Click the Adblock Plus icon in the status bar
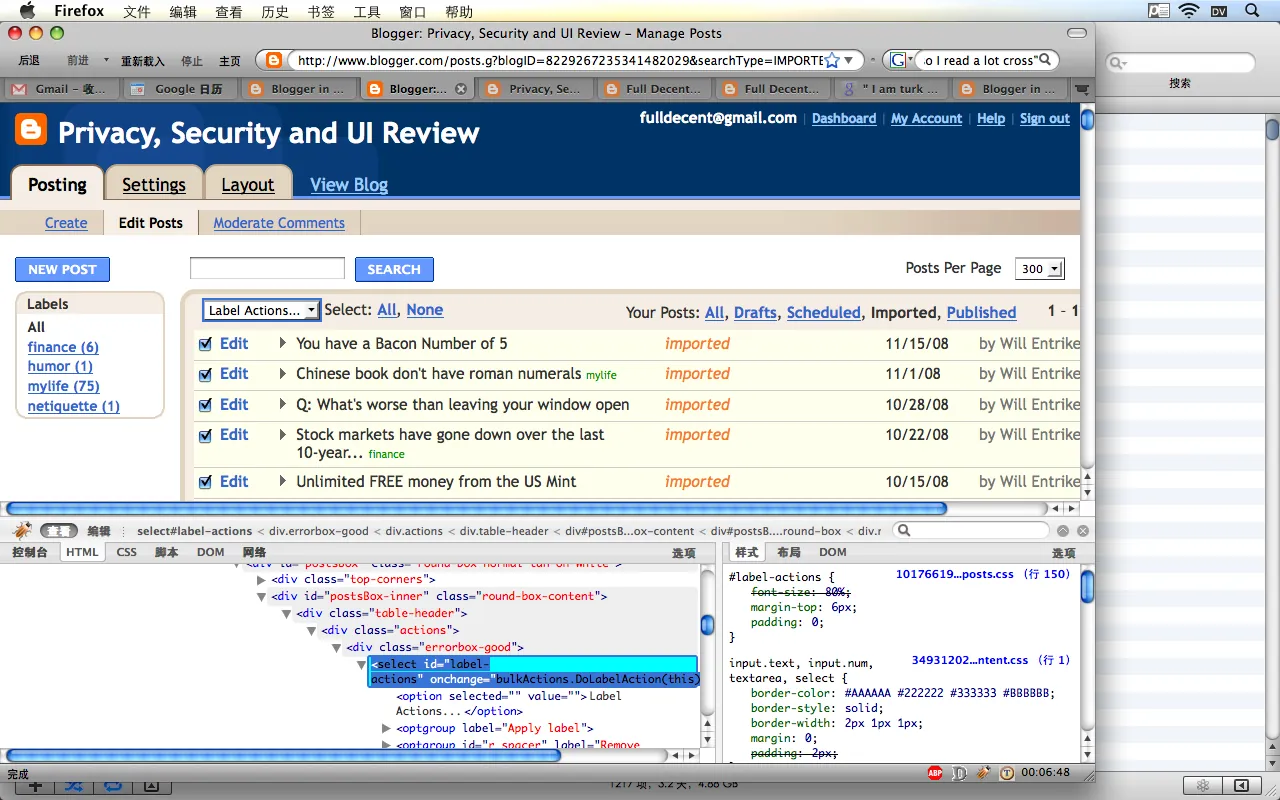 (935, 773)
